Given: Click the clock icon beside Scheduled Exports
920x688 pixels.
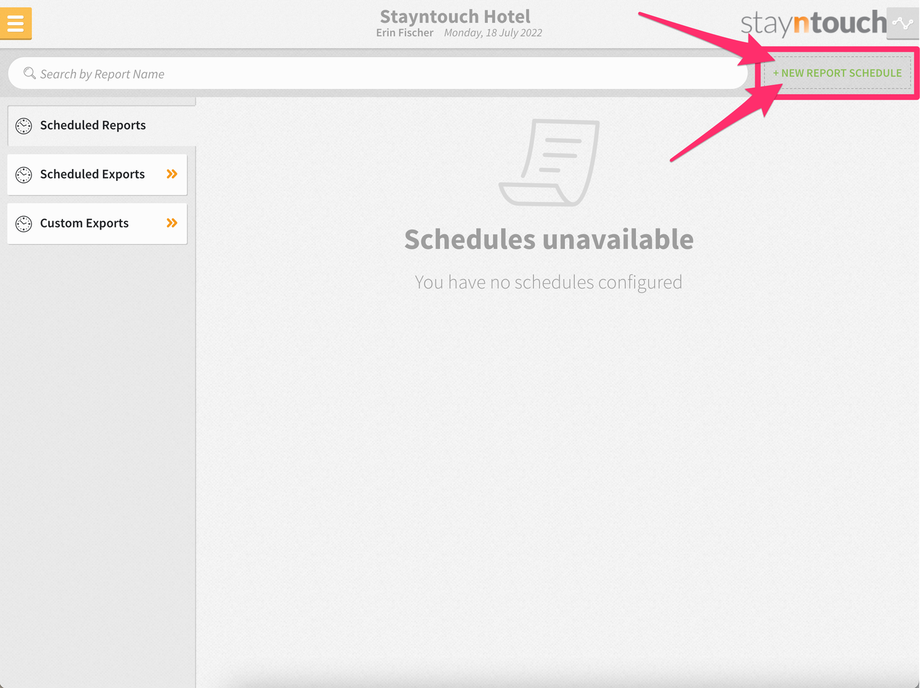Looking at the screenshot, I should pyautogui.click(x=23, y=175).
